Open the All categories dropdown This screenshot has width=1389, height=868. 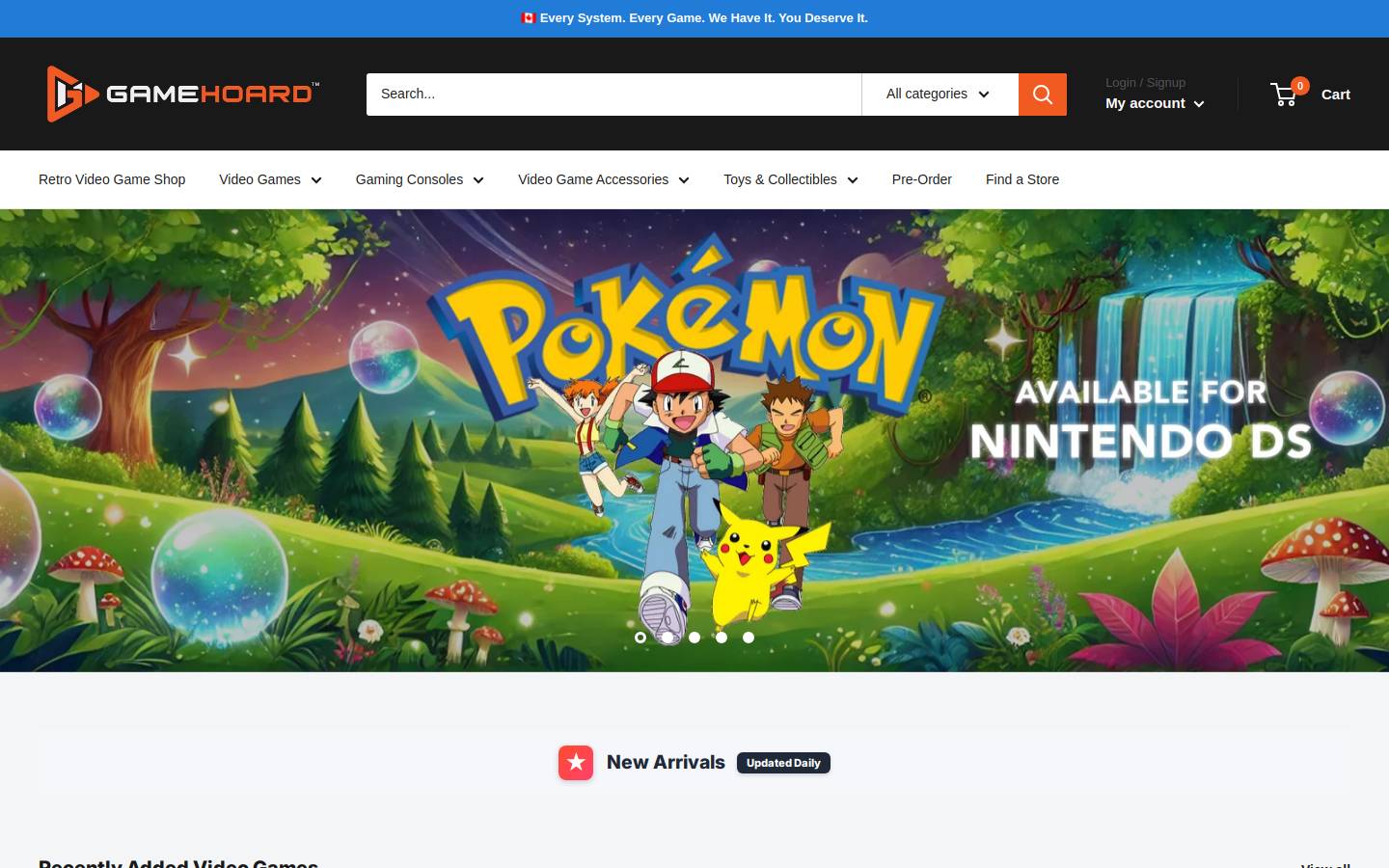pos(940,95)
